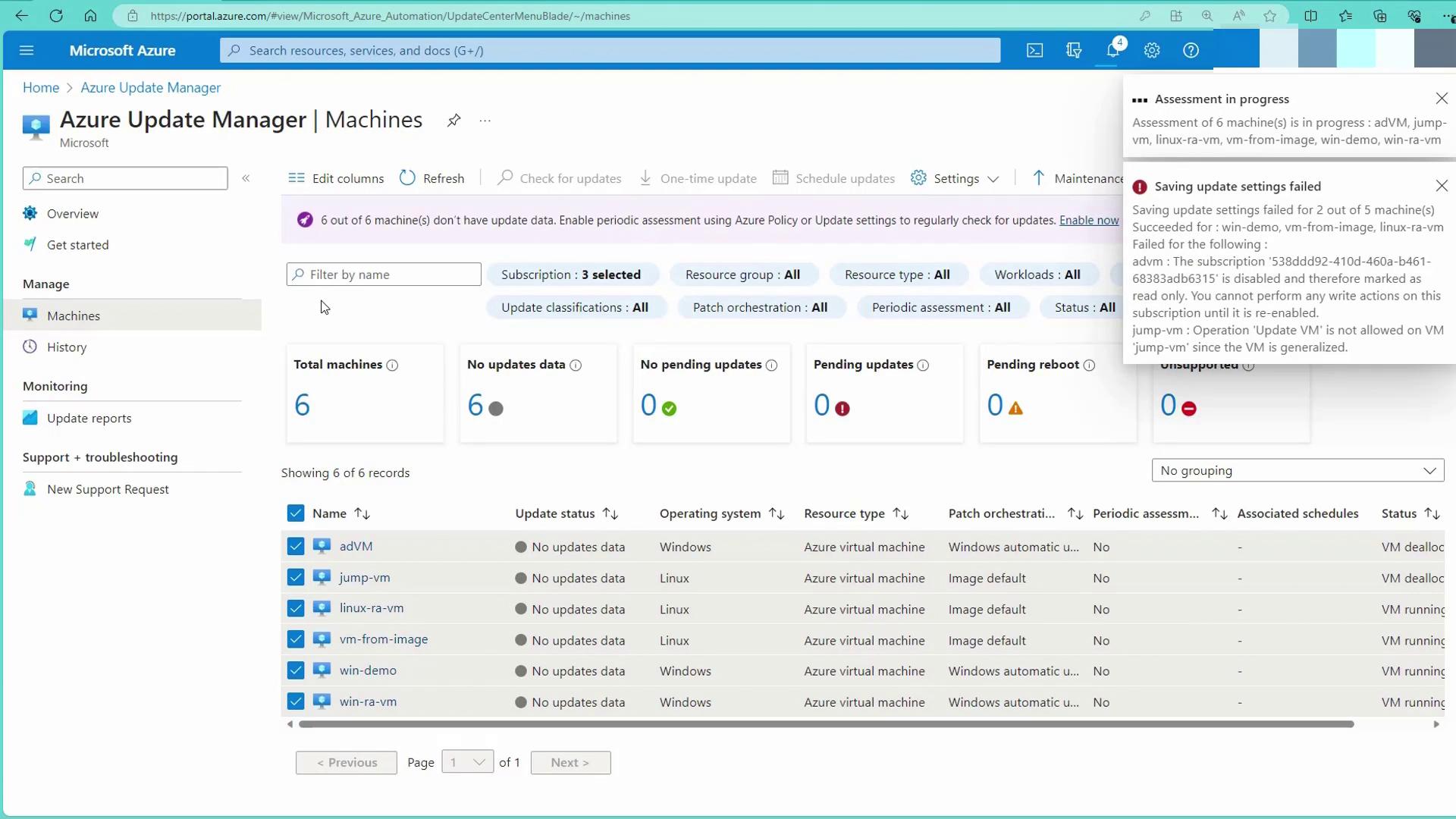Open the Status filter pill
The height and width of the screenshot is (819, 1456).
point(1083,307)
